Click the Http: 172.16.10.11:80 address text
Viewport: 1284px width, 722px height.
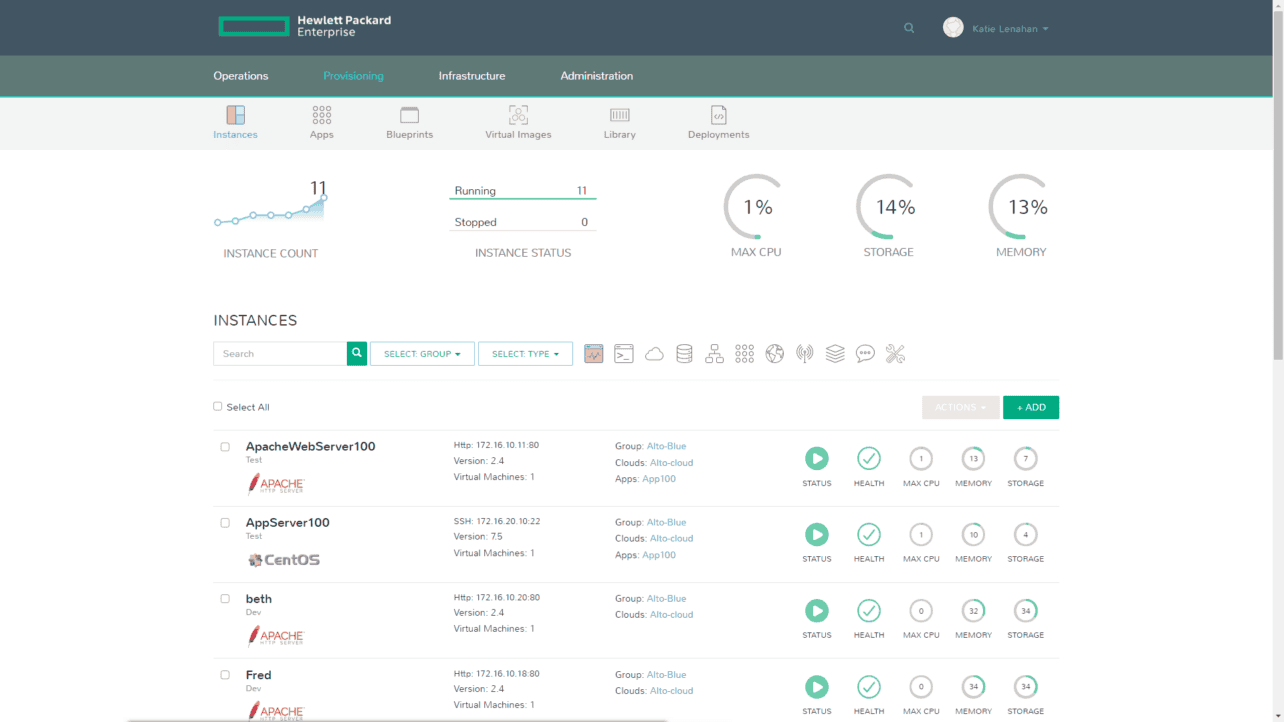point(496,445)
